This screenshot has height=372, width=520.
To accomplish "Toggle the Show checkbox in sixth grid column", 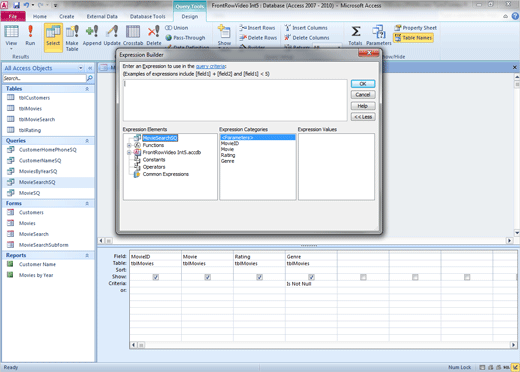I will [415, 277].
